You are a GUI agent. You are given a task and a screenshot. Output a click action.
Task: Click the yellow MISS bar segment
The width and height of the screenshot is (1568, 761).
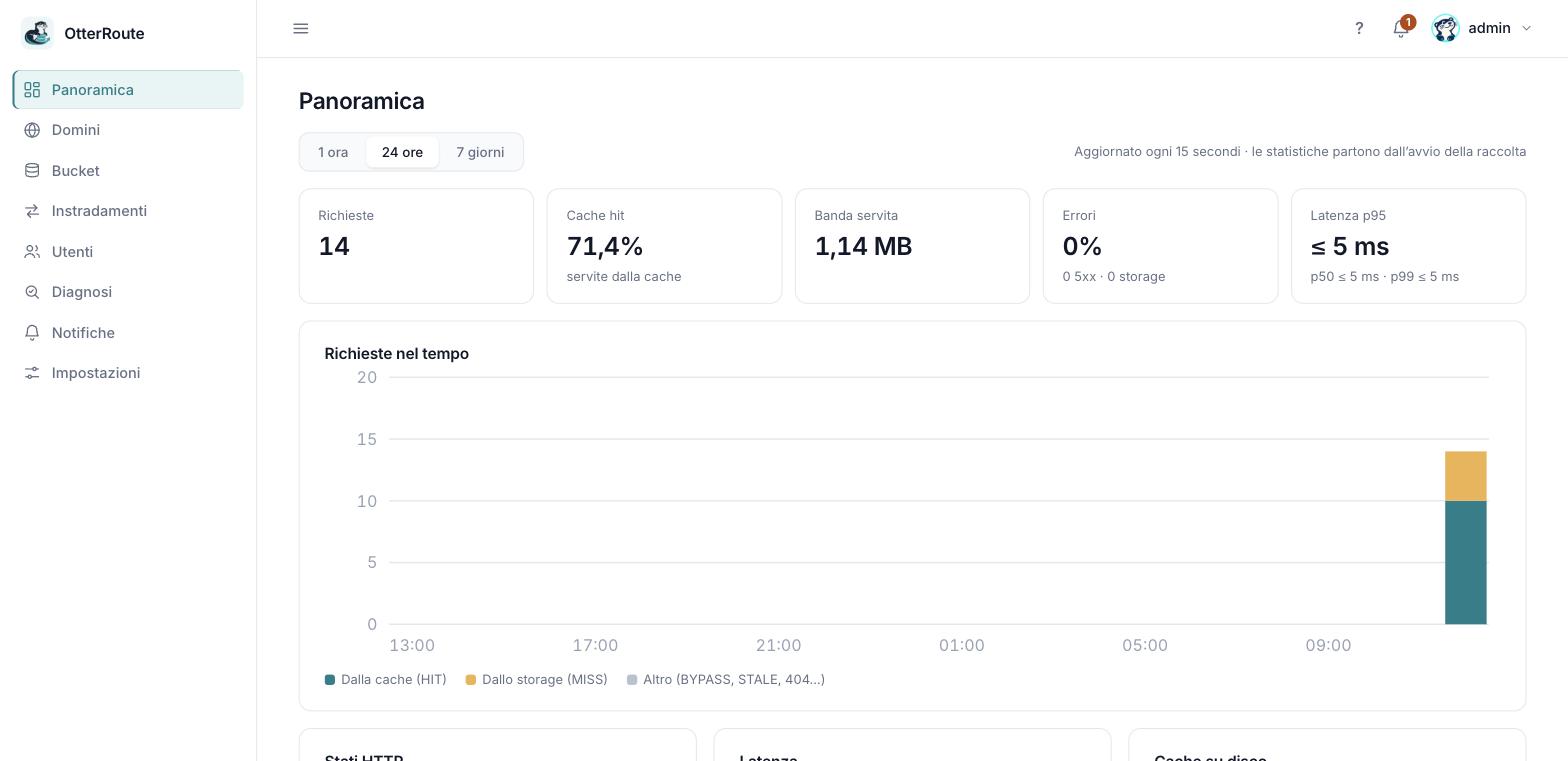1466,476
